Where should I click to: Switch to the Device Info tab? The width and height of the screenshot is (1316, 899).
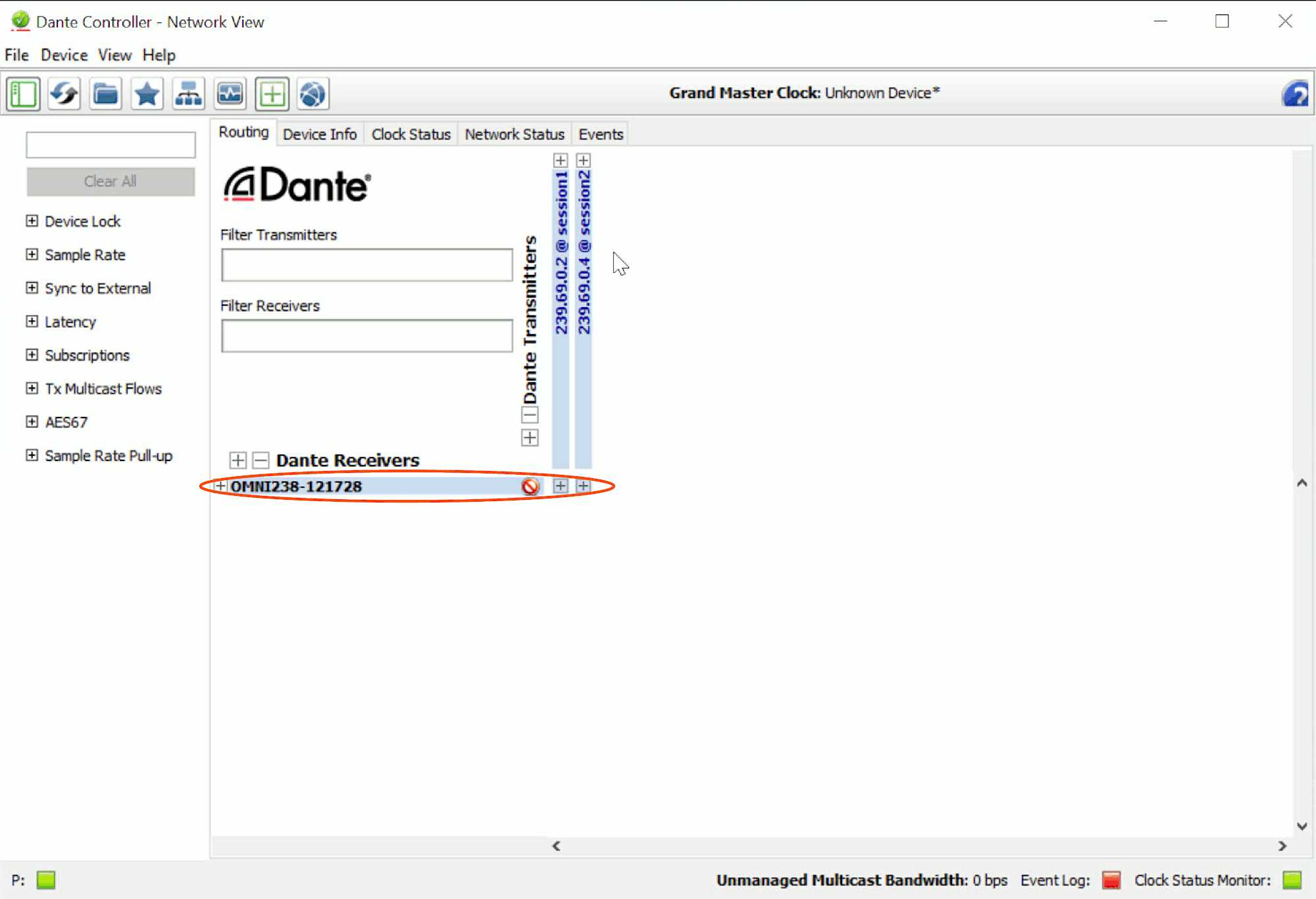pos(320,134)
